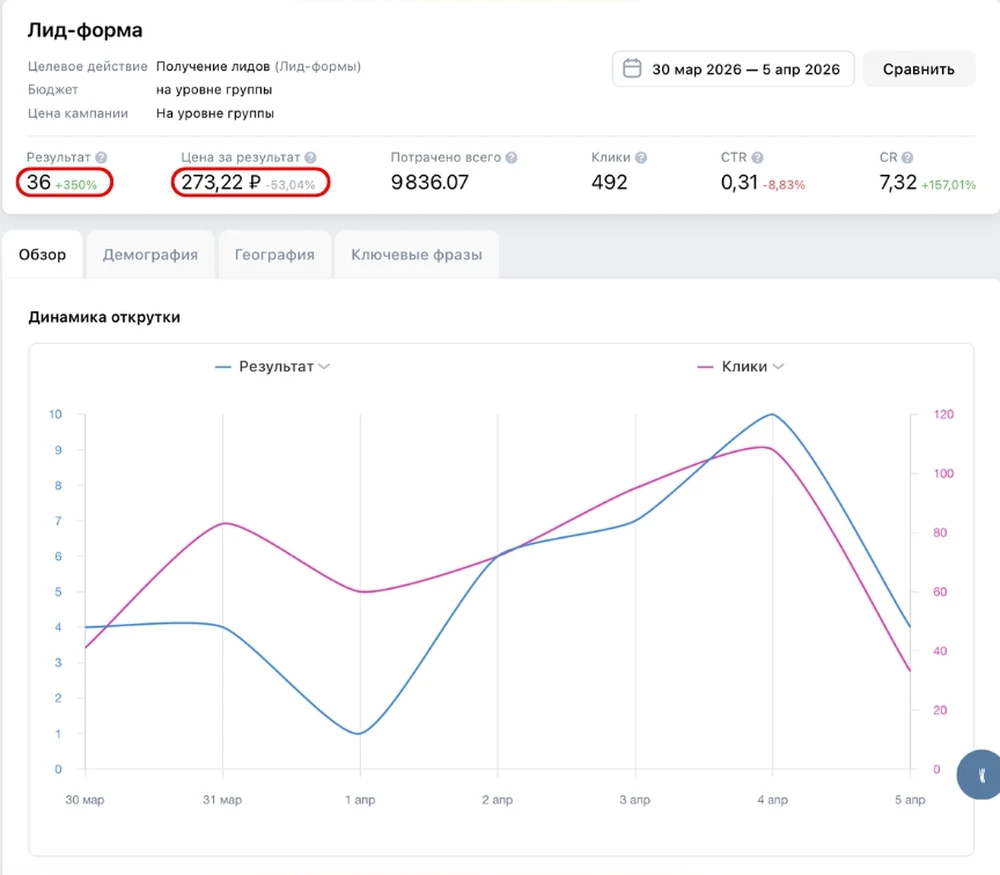The image size is (1000, 875).
Task: Open the round blue floating widget button
Action: [x=979, y=774]
